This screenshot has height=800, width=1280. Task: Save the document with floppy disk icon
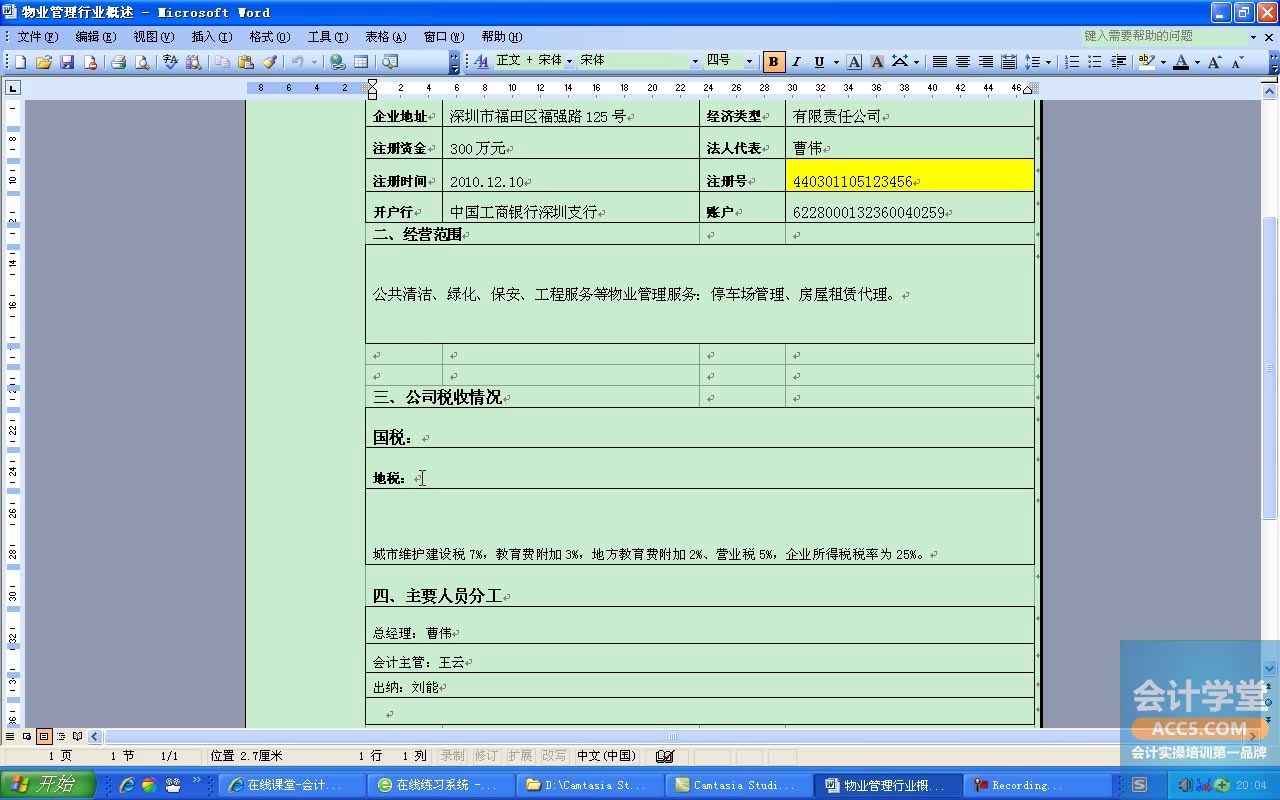67,62
